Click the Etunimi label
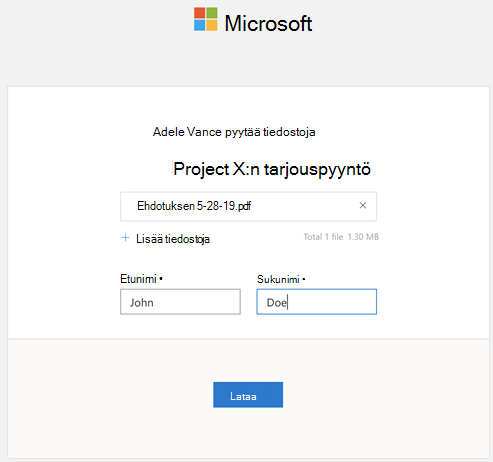 (138, 279)
